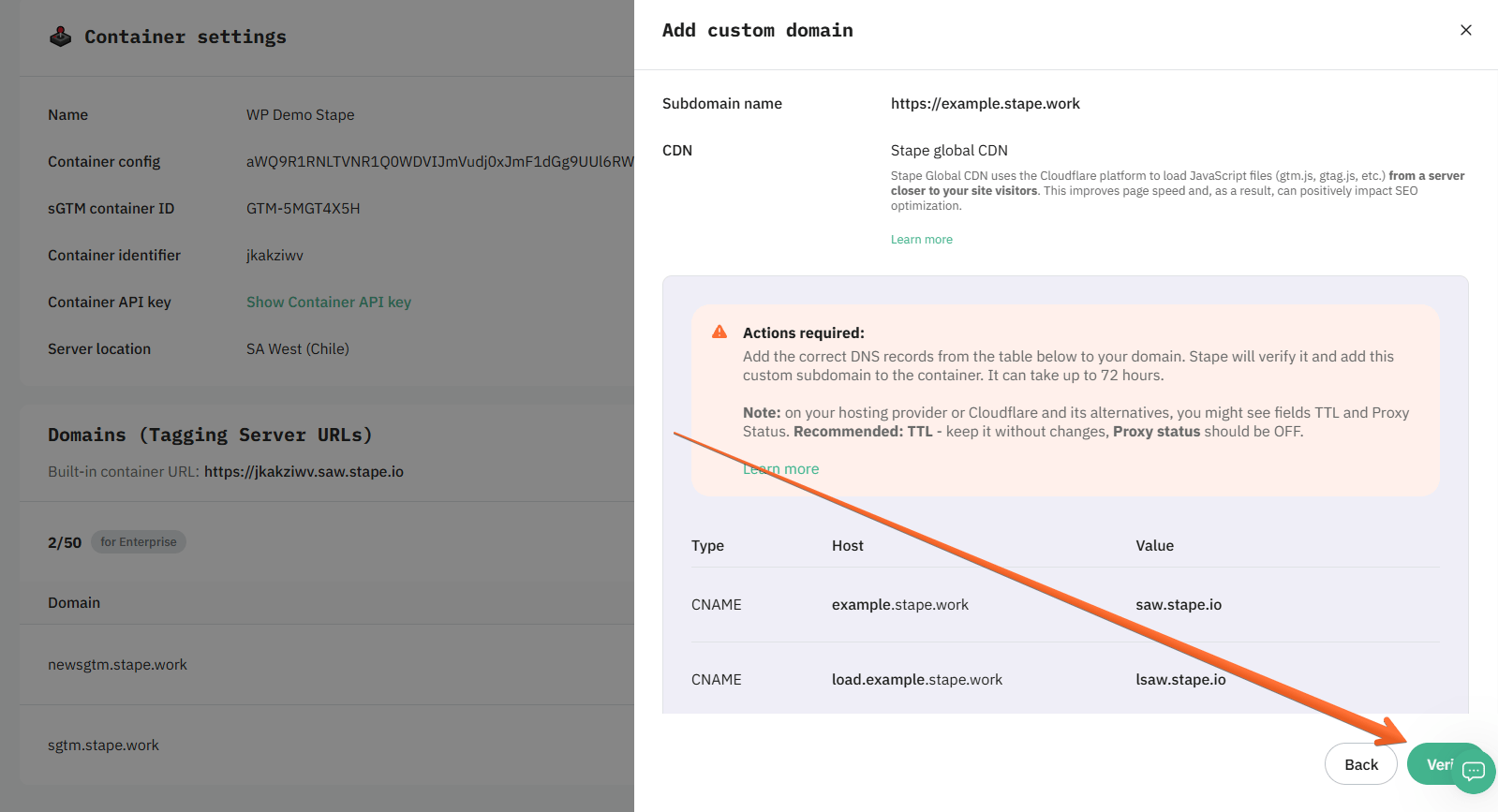Click the Container config encoded value
The image size is (1498, 812).
[x=440, y=161]
